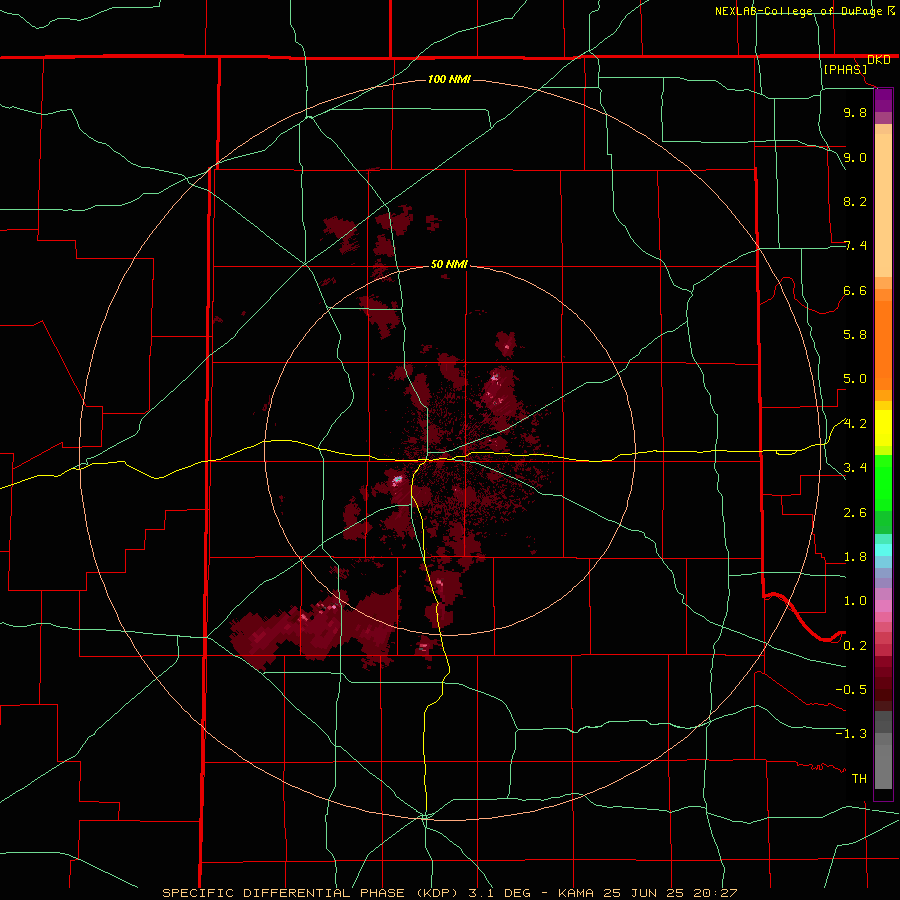Click the 9.0 value on the legend
This screenshot has width=900, height=900.
855,157
